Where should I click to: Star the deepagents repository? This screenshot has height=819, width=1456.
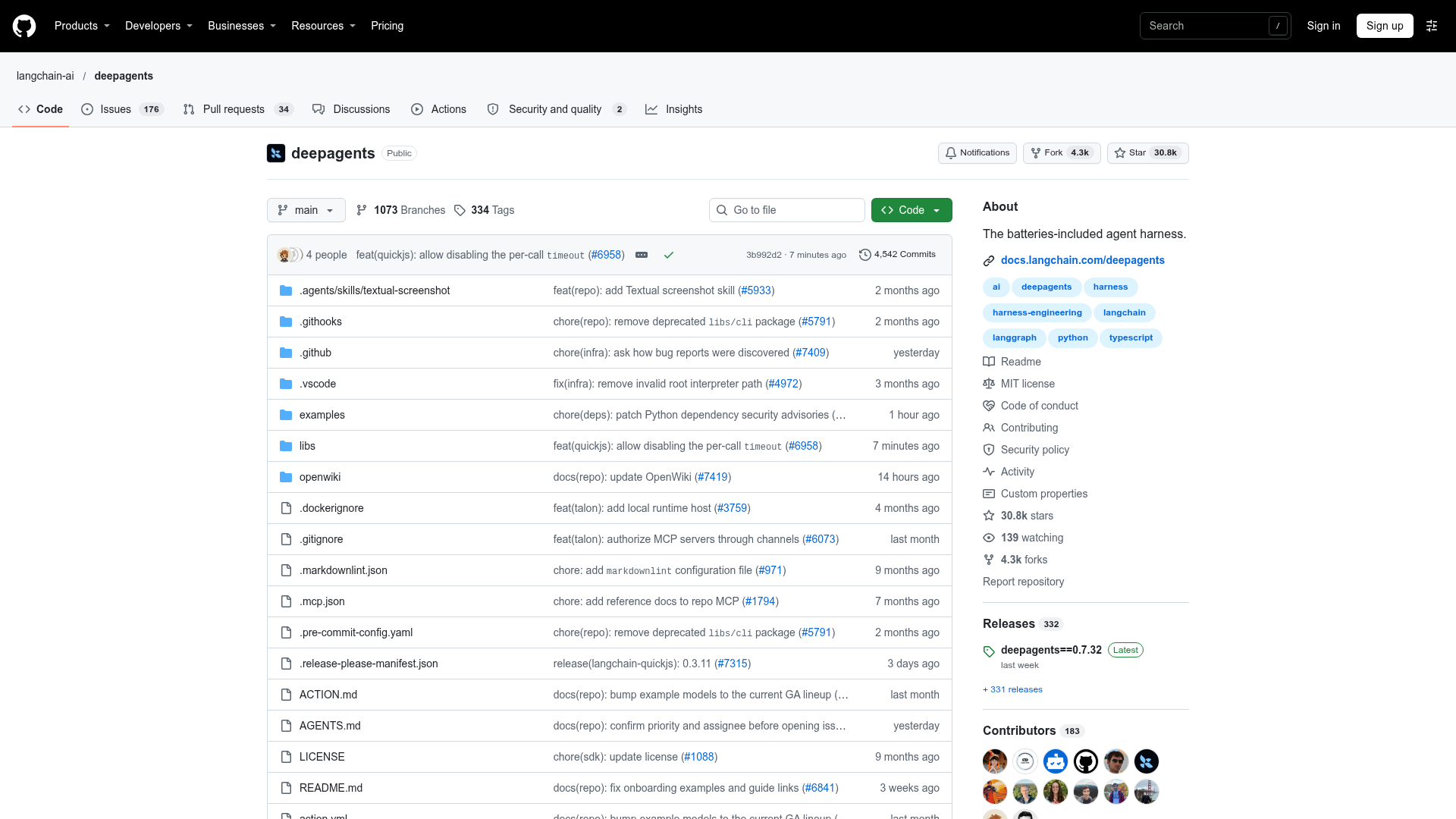(x=1148, y=153)
